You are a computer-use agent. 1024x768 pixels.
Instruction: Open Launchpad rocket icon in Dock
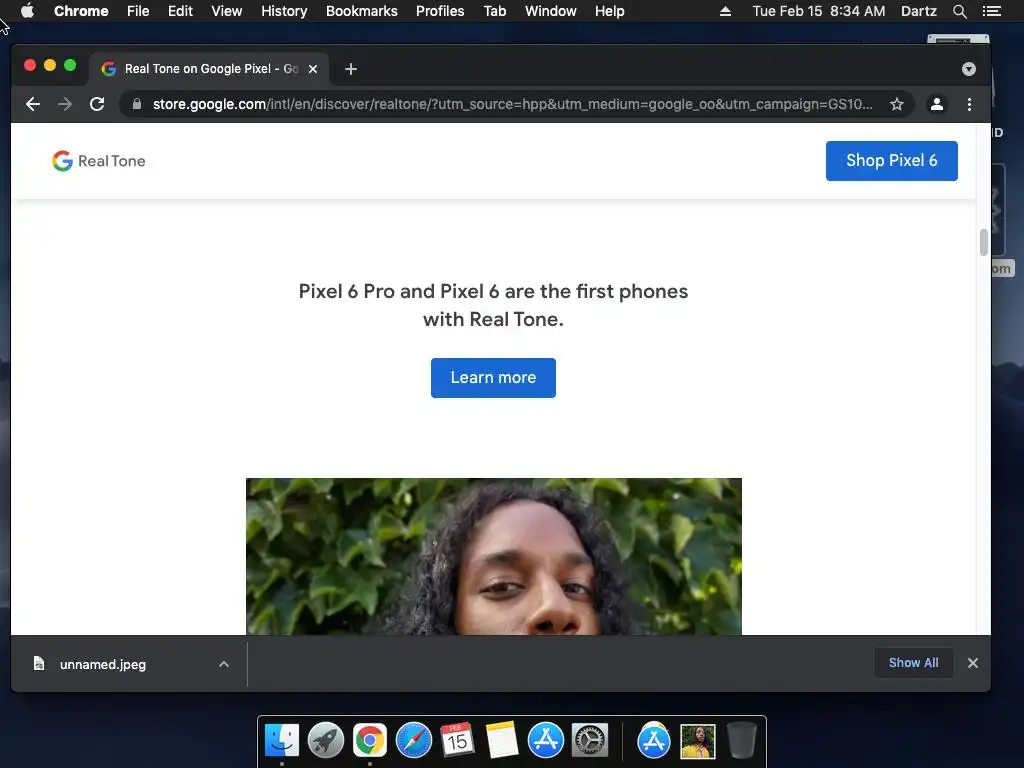point(325,741)
